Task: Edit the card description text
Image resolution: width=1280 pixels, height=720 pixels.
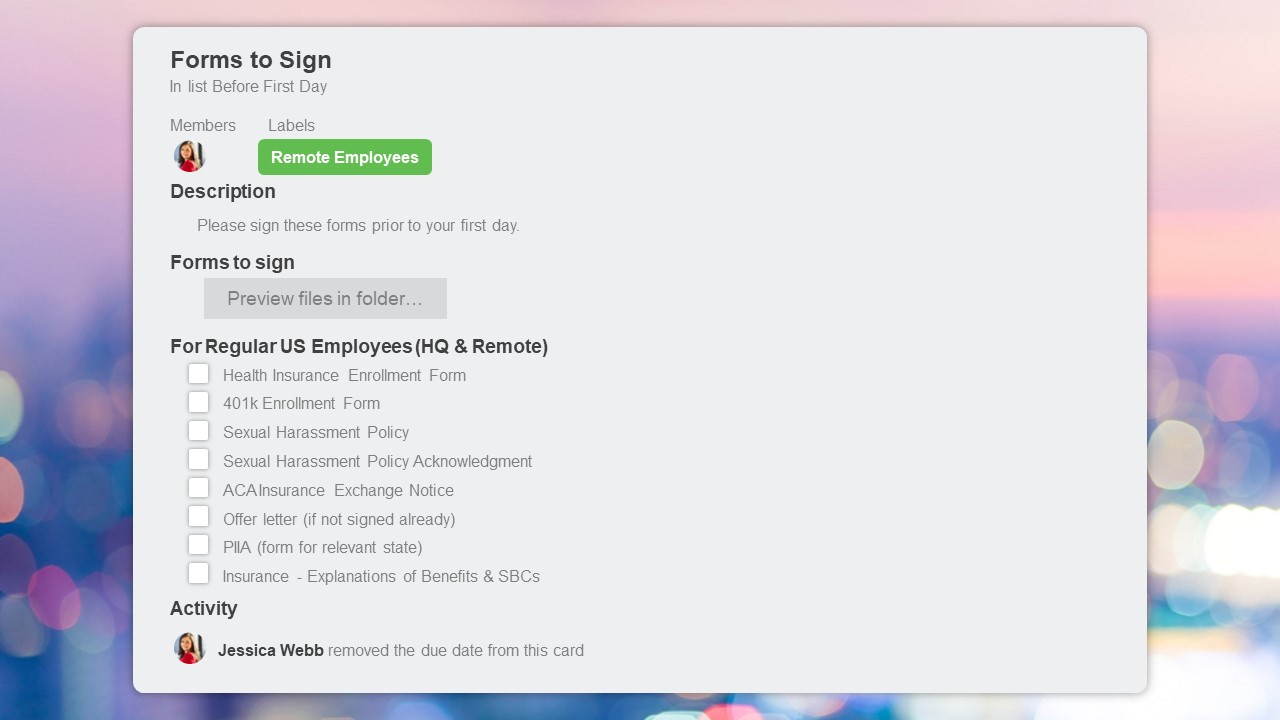Action: pyautogui.click(x=359, y=225)
